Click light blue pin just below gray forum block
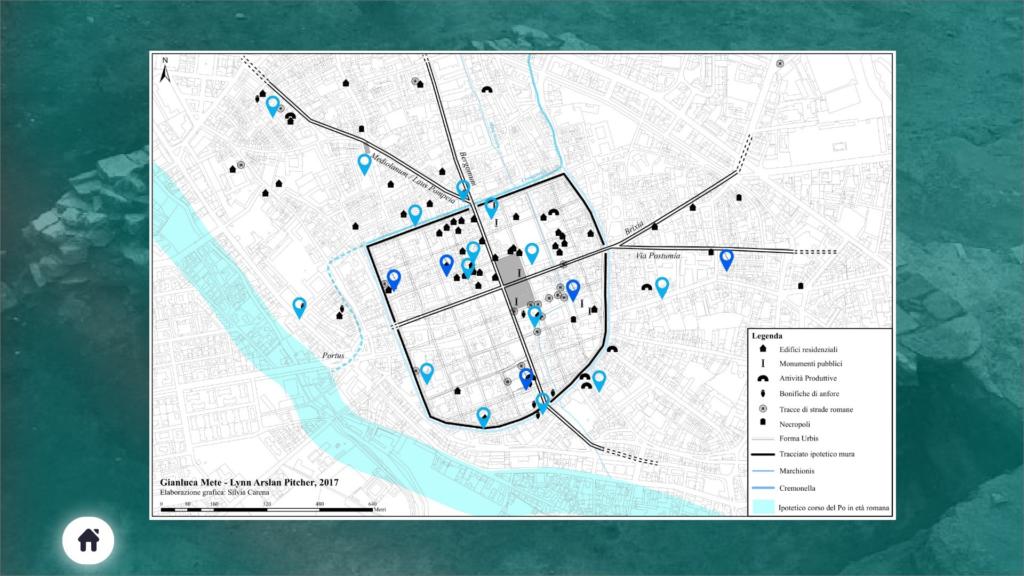The width and height of the screenshot is (1024, 576). 535,316
